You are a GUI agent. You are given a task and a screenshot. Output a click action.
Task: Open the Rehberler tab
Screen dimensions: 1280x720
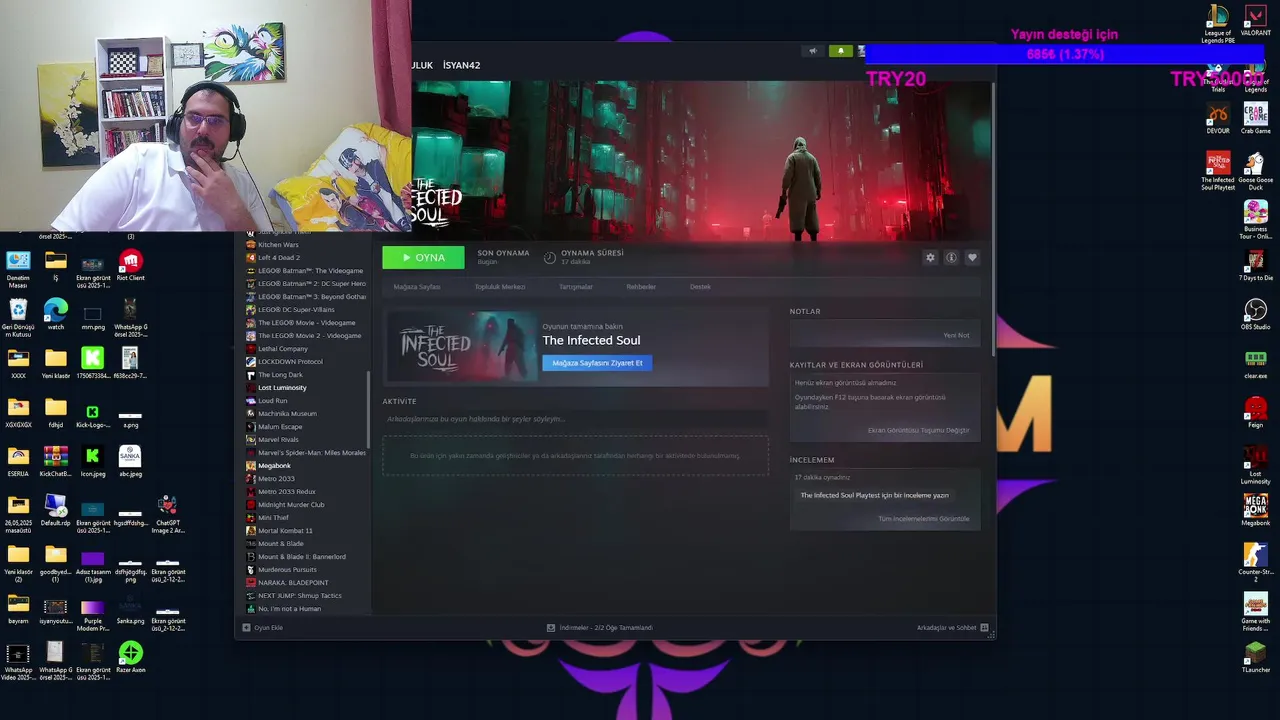(641, 287)
